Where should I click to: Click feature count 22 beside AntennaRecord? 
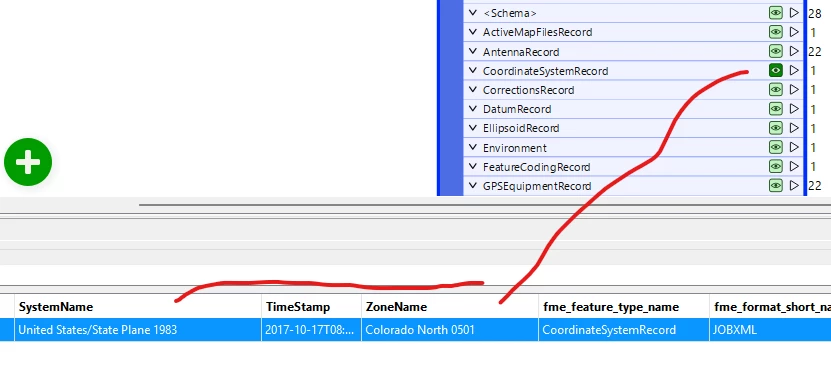(x=815, y=52)
